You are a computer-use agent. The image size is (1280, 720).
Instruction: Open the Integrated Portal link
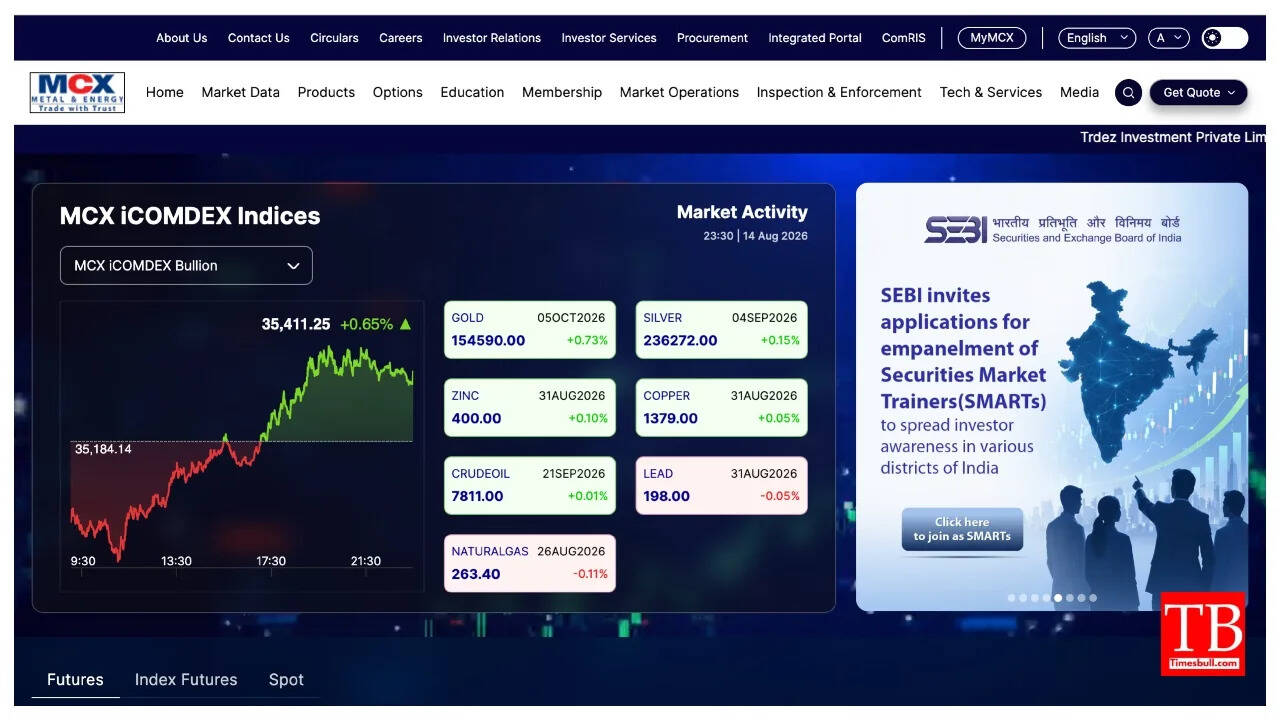(x=815, y=38)
